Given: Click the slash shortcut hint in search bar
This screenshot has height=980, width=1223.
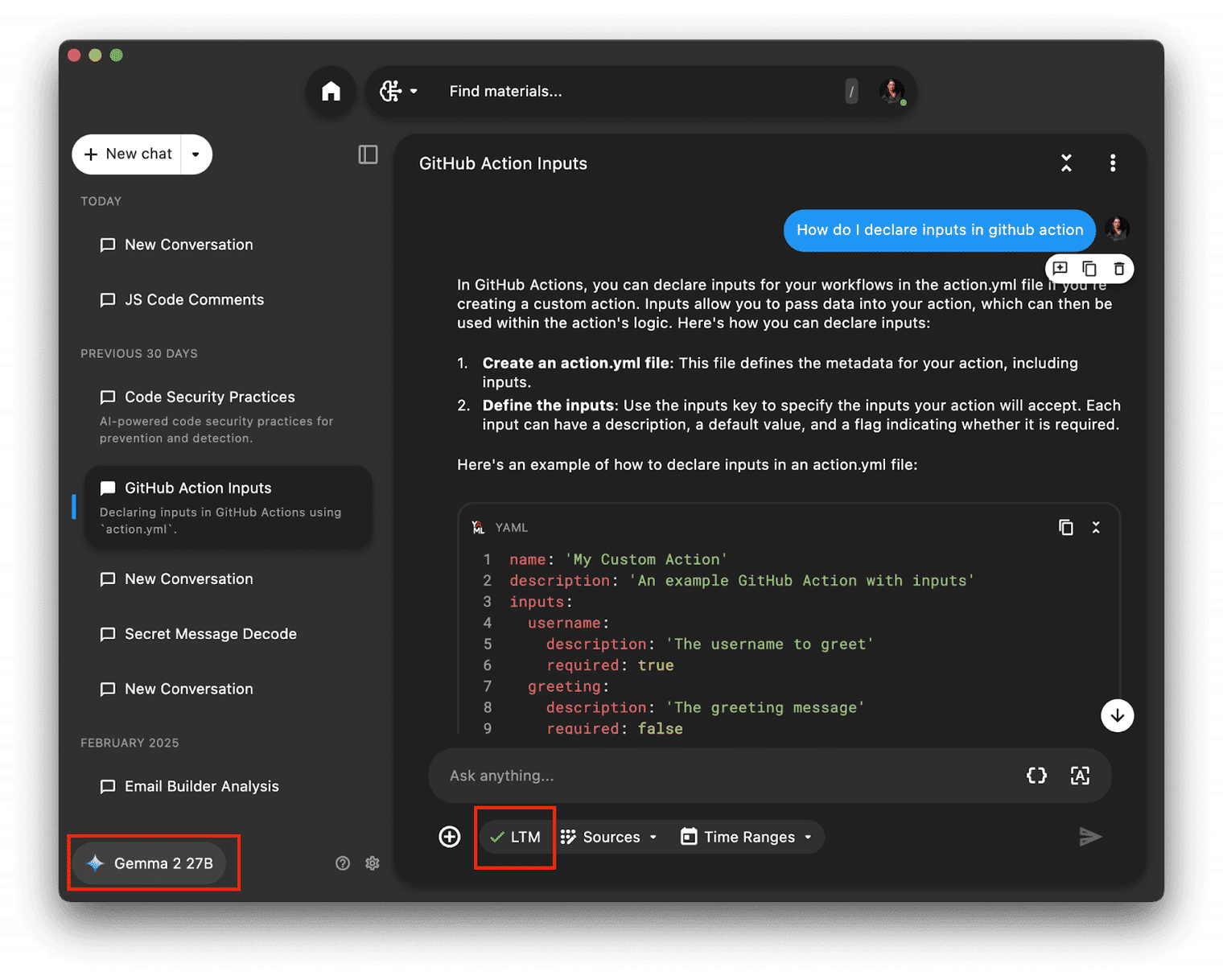Looking at the screenshot, I should [x=851, y=92].
